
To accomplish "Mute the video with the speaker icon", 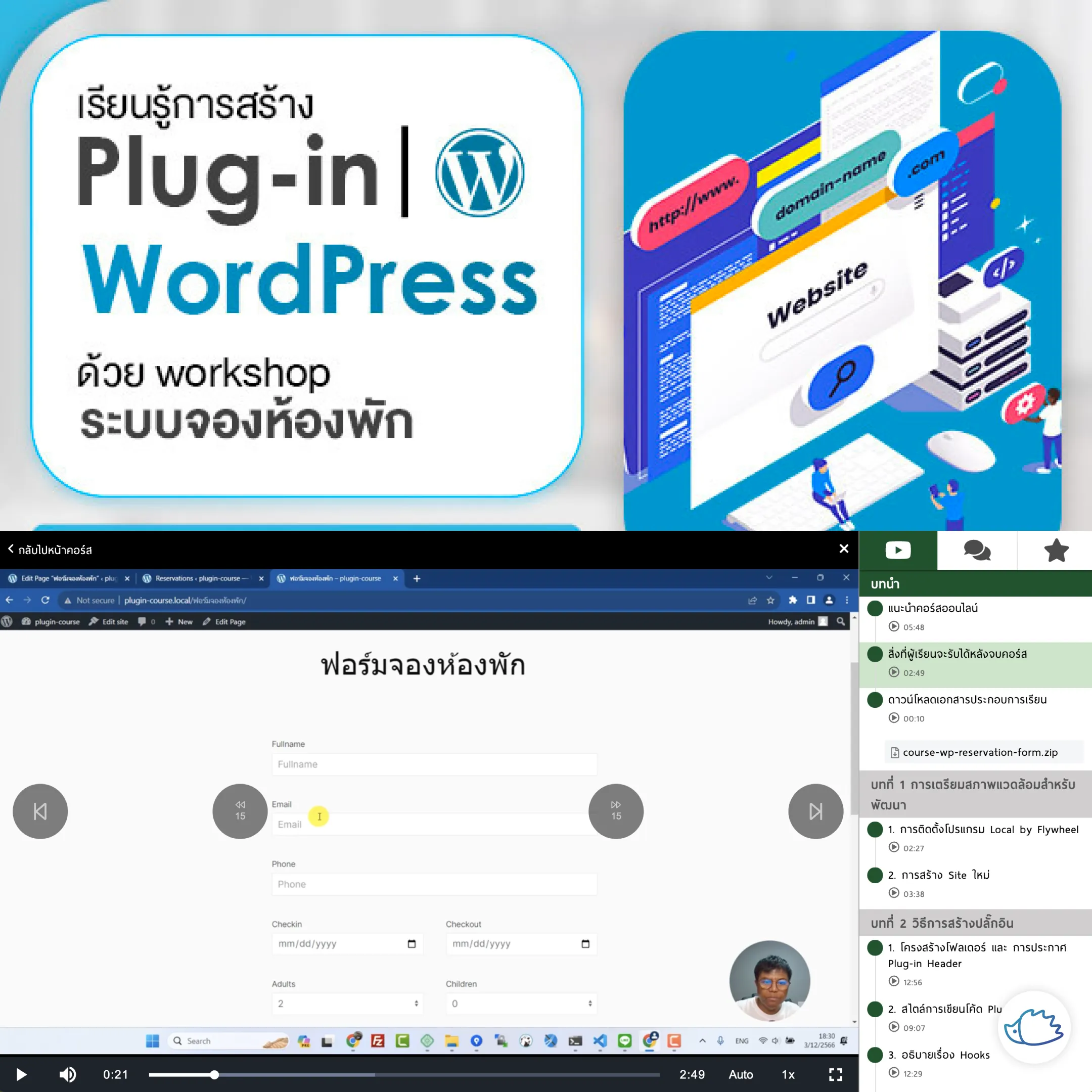I will [x=68, y=1074].
